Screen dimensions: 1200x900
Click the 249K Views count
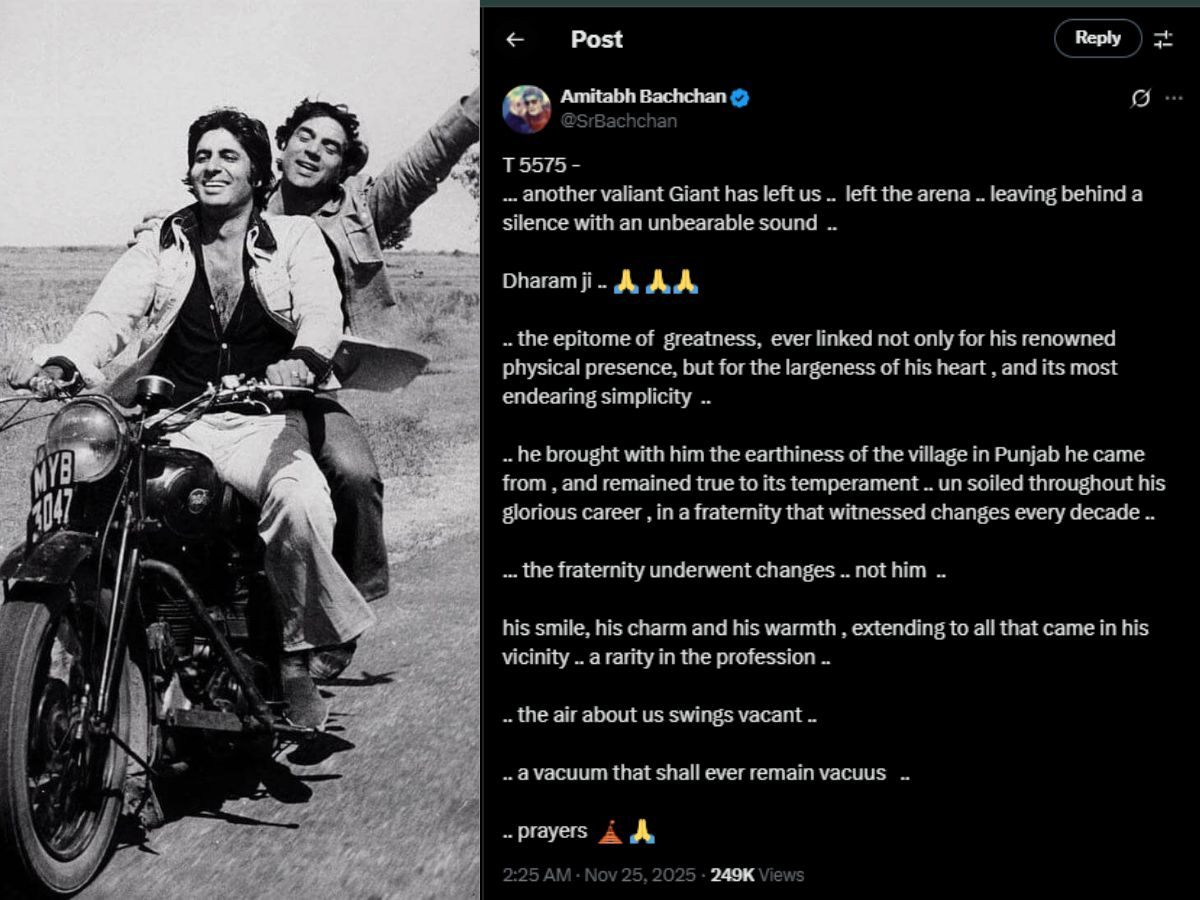[756, 875]
